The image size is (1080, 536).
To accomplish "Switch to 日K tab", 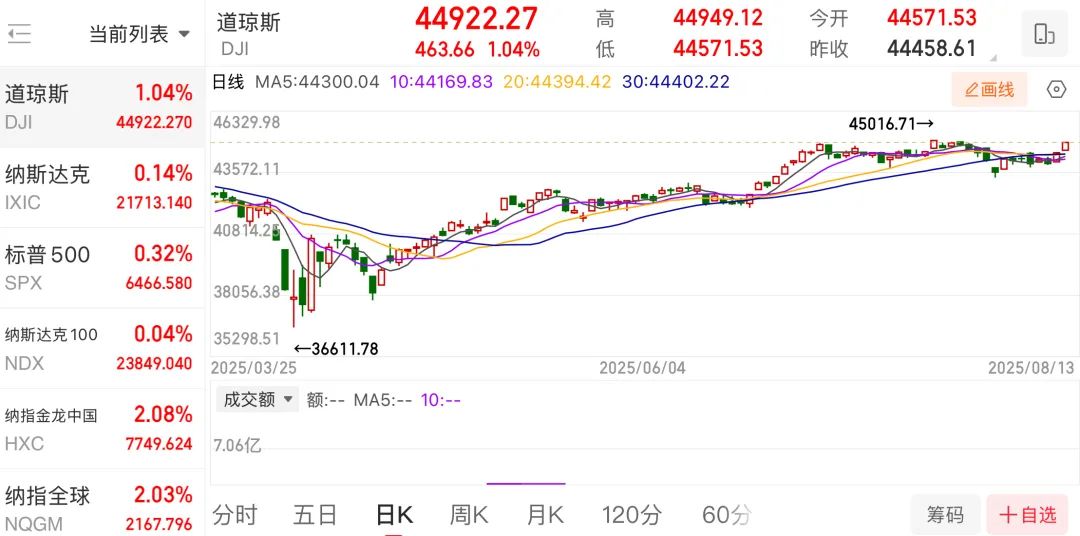I will [394, 515].
